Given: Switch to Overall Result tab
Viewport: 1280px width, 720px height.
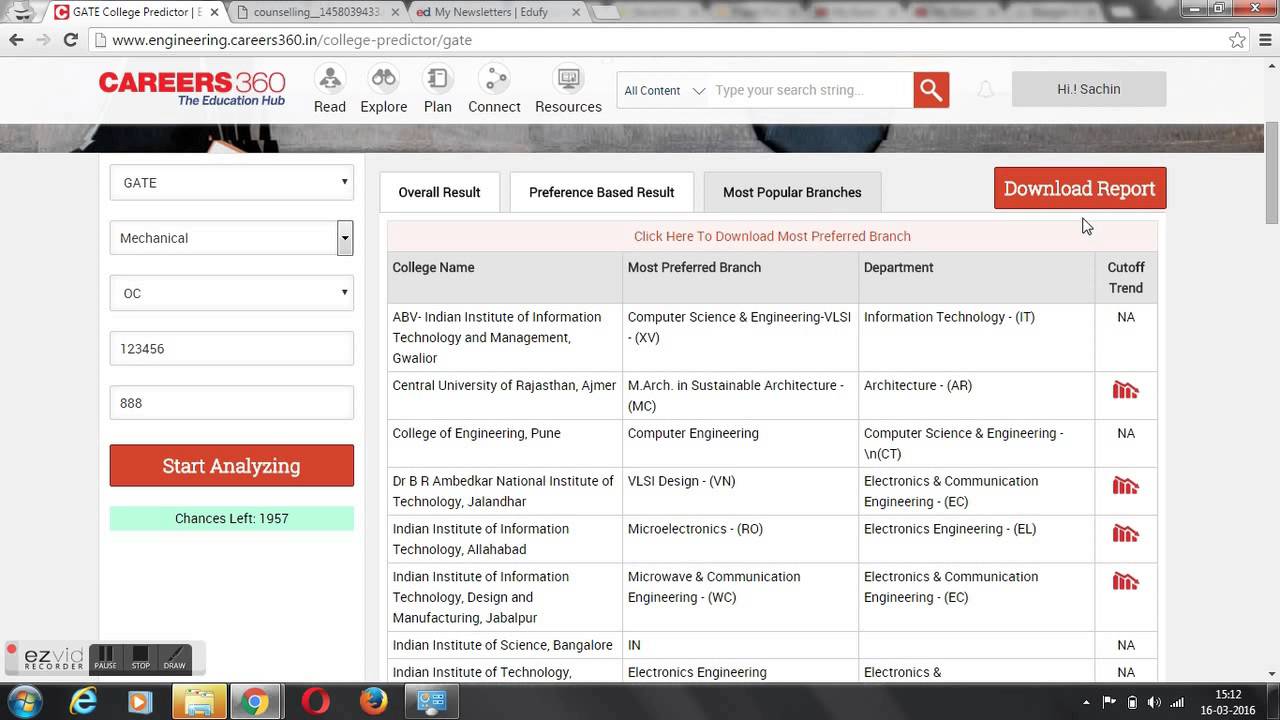Looking at the screenshot, I should [x=439, y=192].
